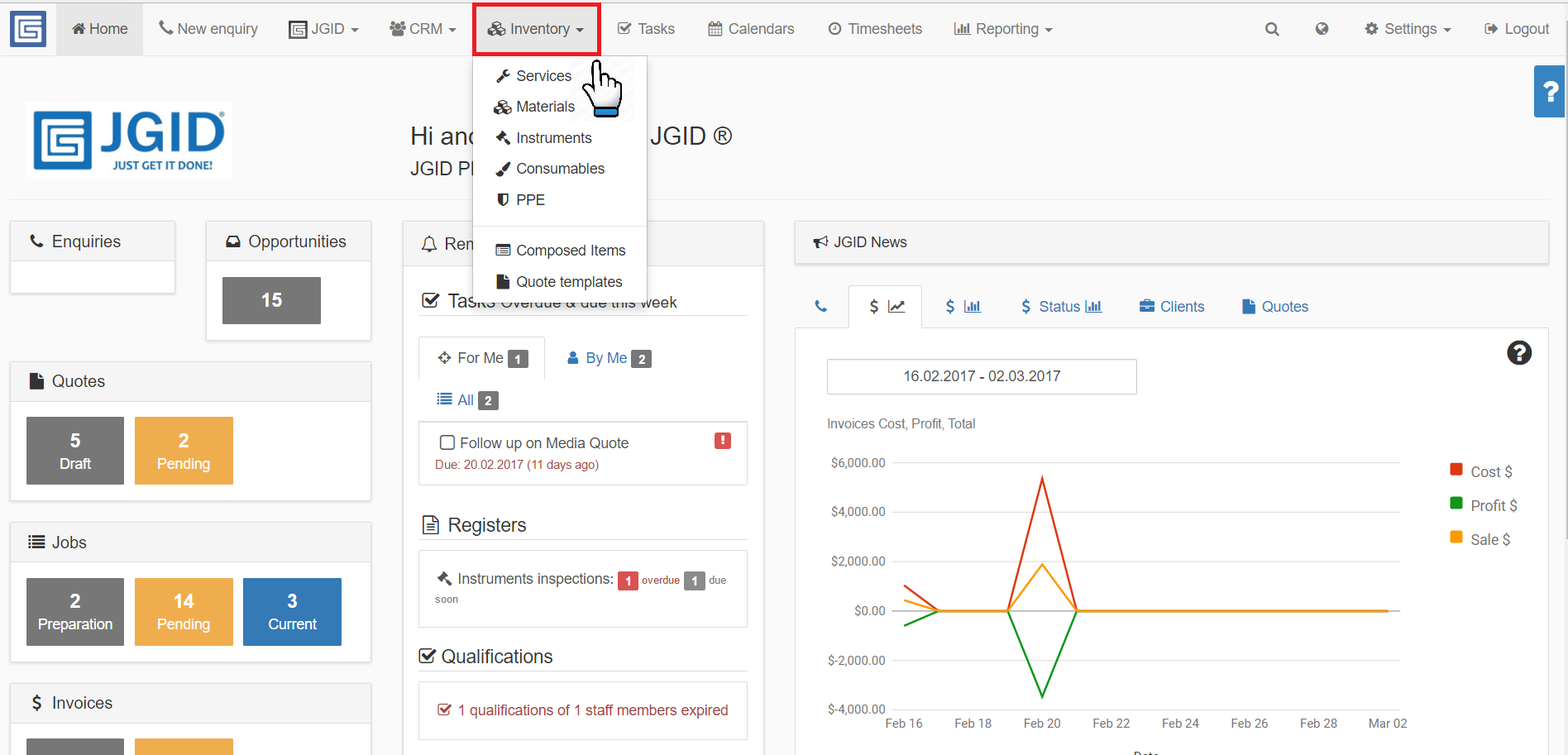This screenshot has height=755, width=1568.
Task: Click the chart help question-mark icon
Action: 1519,353
